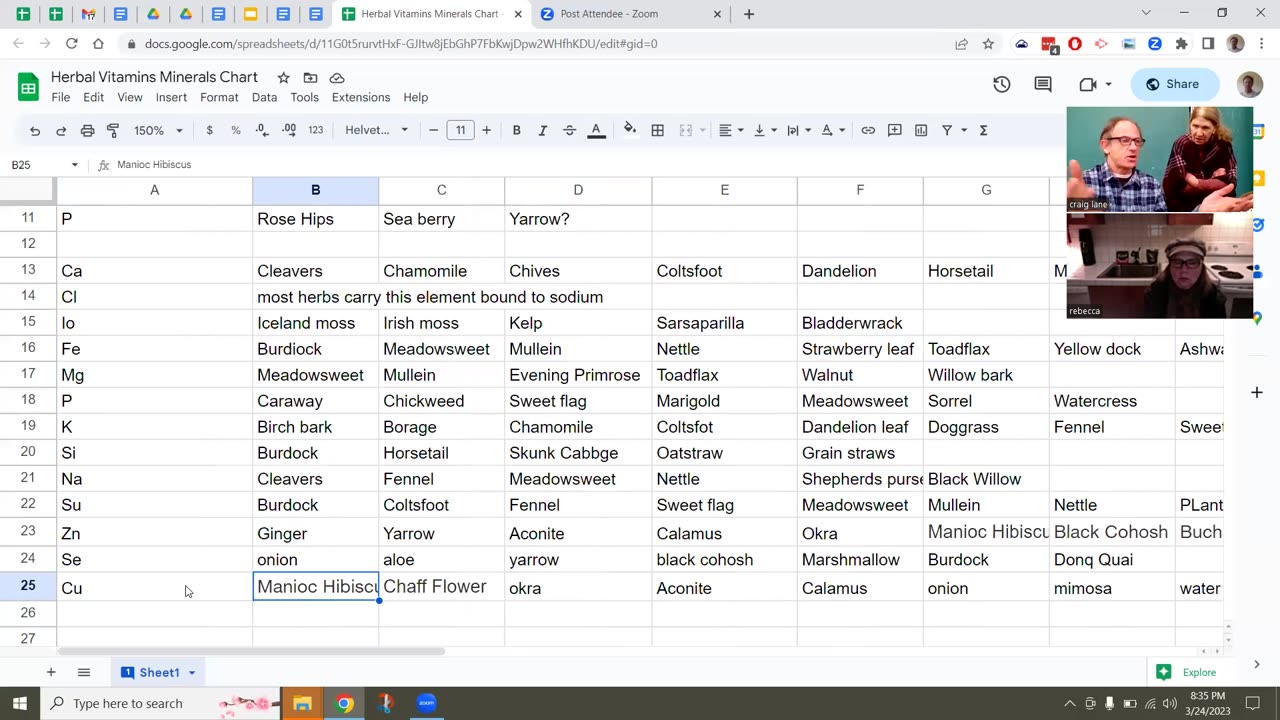Open Chrome from the taskbar

pos(344,703)
